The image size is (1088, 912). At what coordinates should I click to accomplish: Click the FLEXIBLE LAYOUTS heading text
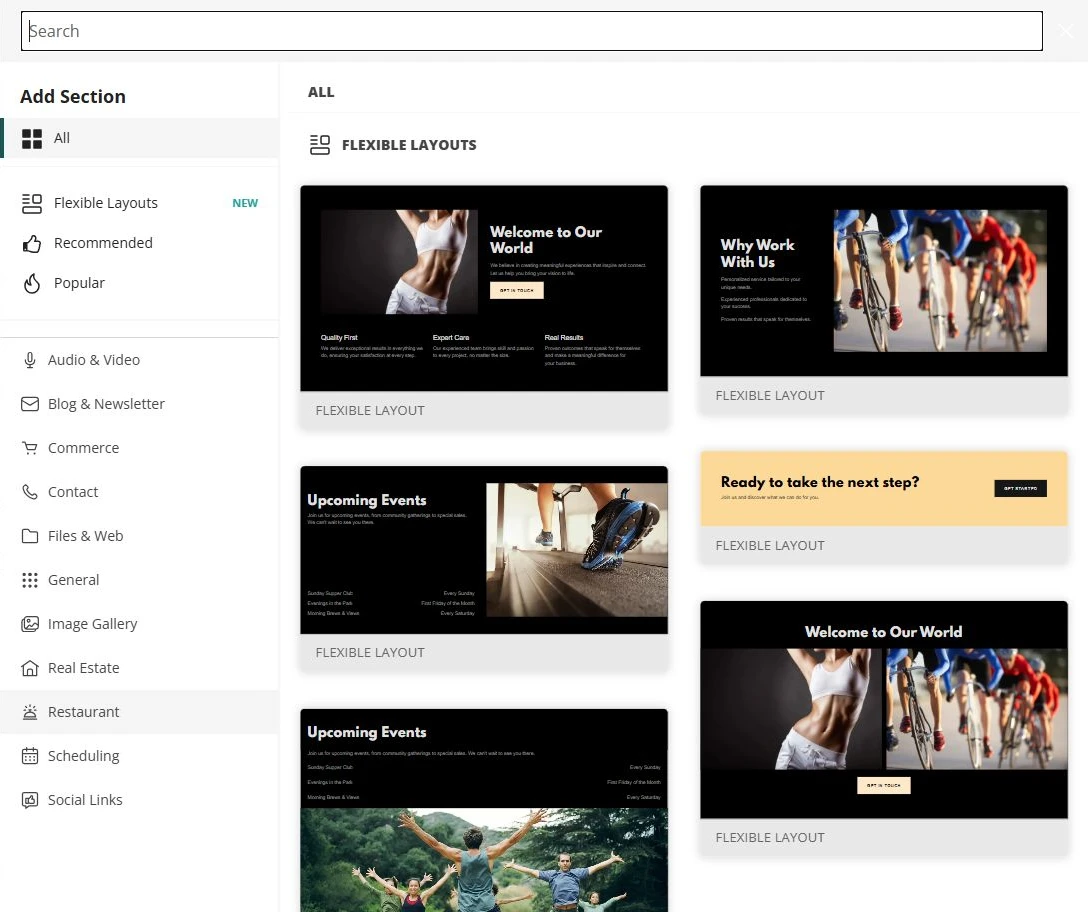click(409, 145)
